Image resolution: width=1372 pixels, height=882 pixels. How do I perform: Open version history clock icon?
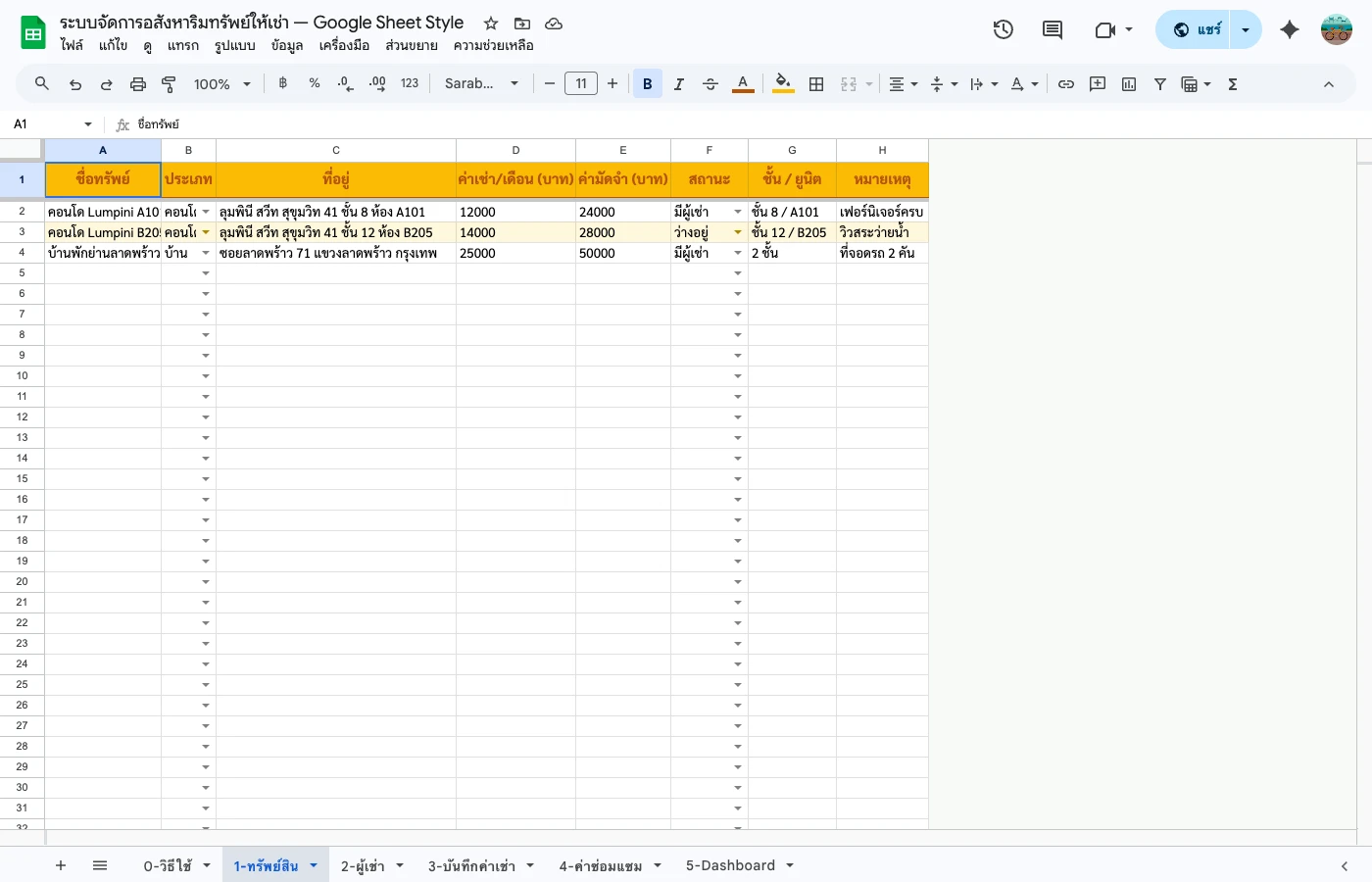pyautogui.click(x=1003, y=29)
